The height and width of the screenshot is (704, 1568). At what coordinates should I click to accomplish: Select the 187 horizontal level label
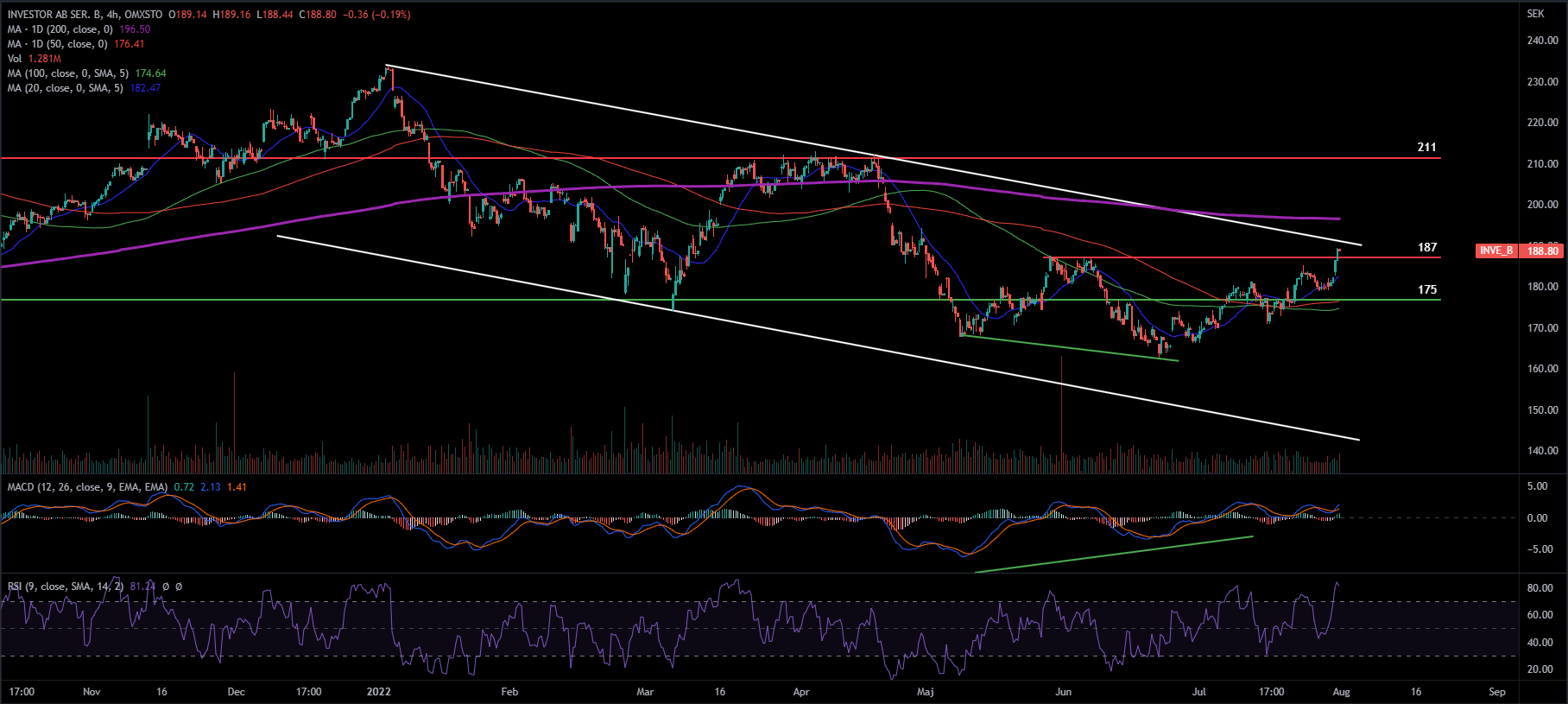pyautogui.click(x=1426, y=248)
